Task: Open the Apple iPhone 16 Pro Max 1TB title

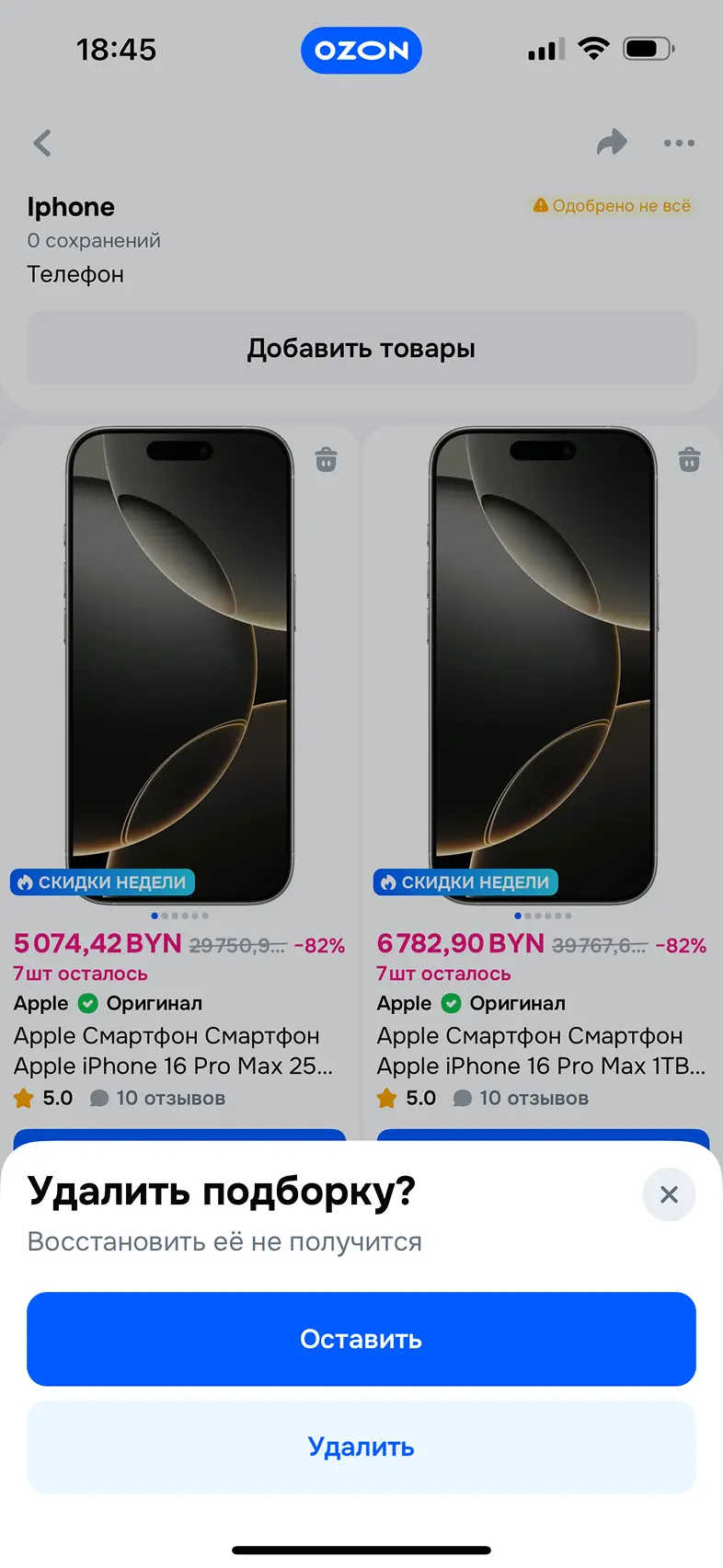Action: (541, 1051)
